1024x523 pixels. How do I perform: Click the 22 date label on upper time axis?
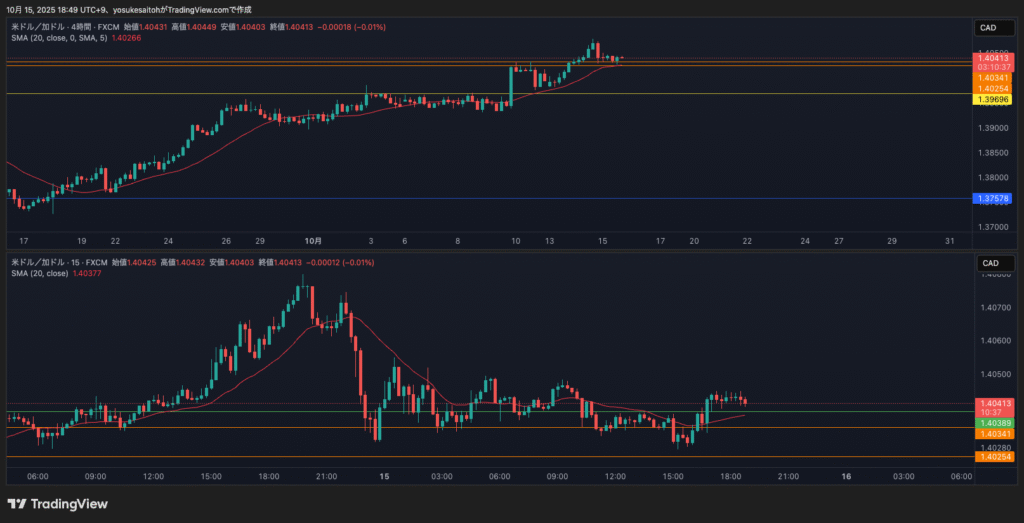pyautogui.click(x=747, y=241)
